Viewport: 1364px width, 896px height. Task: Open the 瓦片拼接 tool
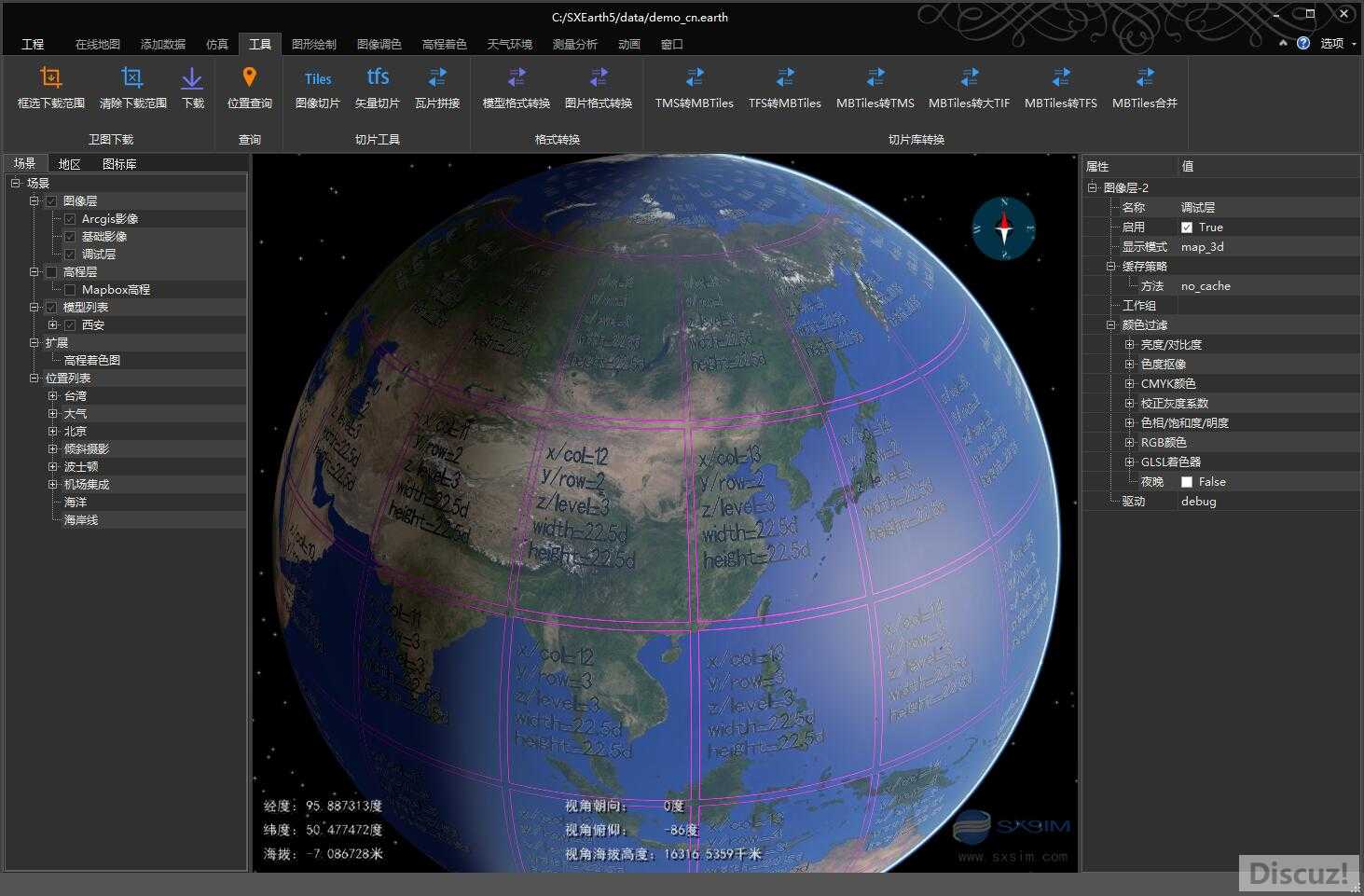coord(437,77)
